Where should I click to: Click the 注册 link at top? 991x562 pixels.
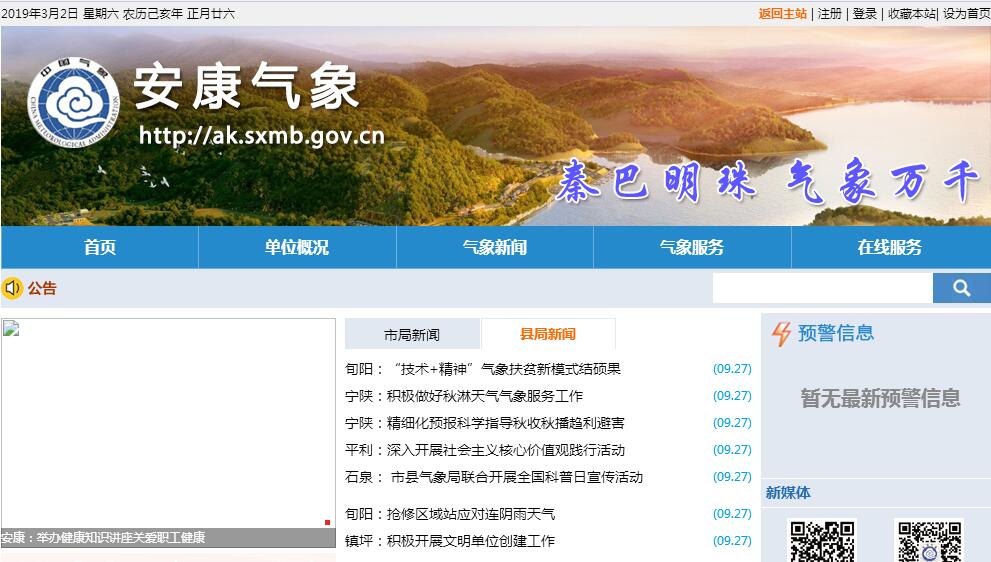coord(830,13)
